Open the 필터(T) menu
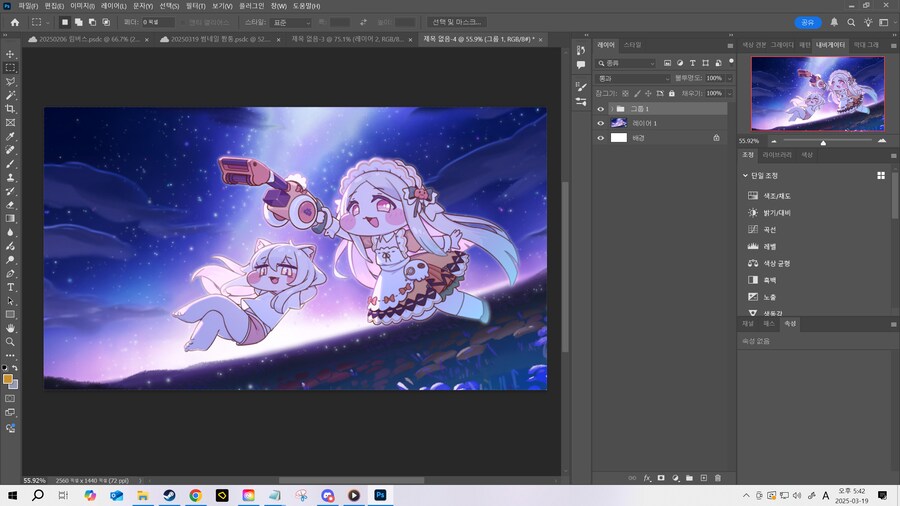 (x=195, y=6)
